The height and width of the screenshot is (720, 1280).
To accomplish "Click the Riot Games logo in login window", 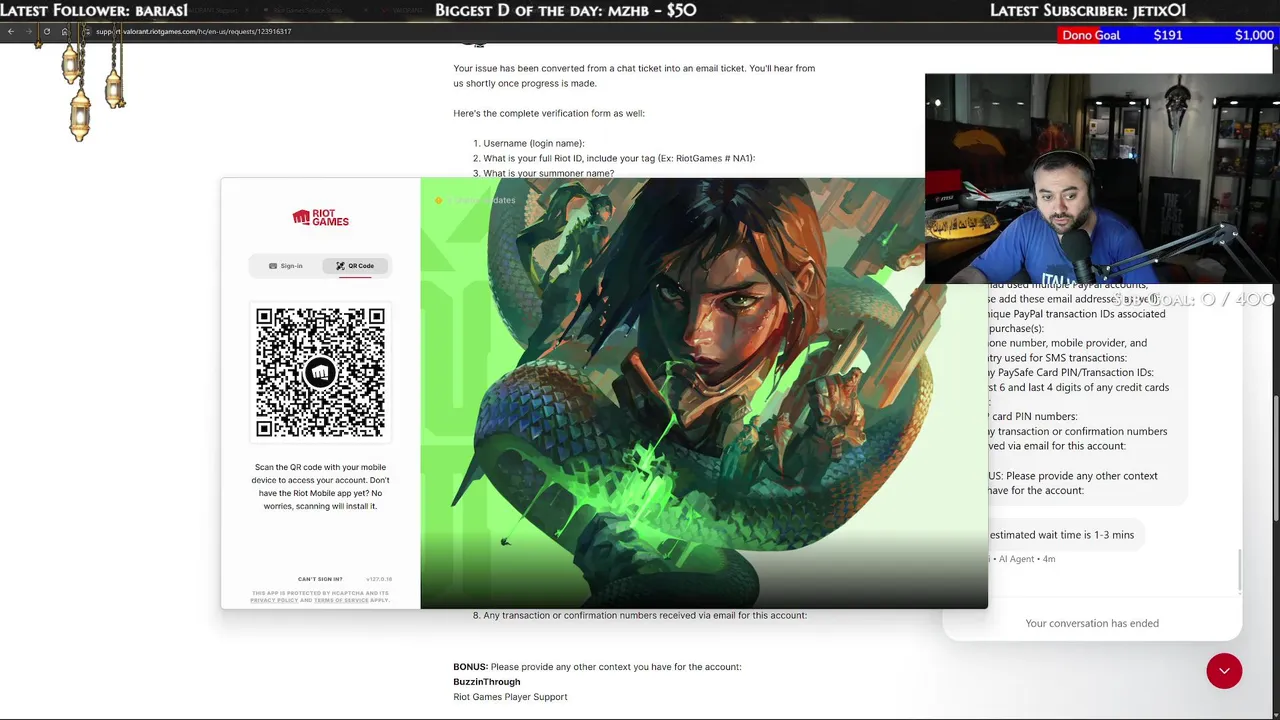I will click(320, 218).
